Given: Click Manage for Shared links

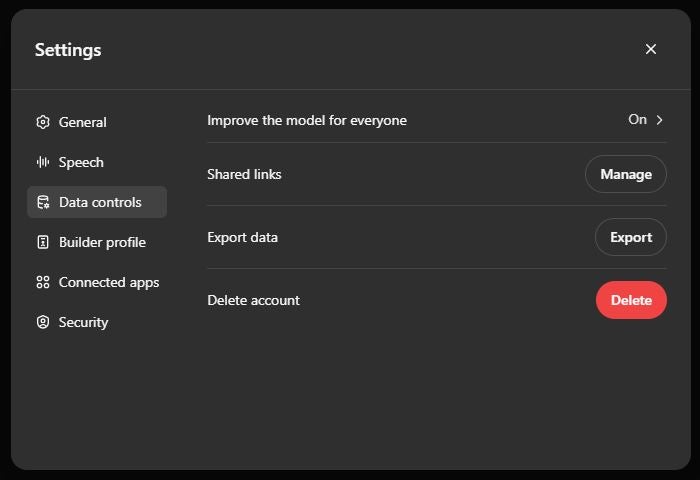Looking at the screenshot, I should pyautogui.click(x=626, y=174).
